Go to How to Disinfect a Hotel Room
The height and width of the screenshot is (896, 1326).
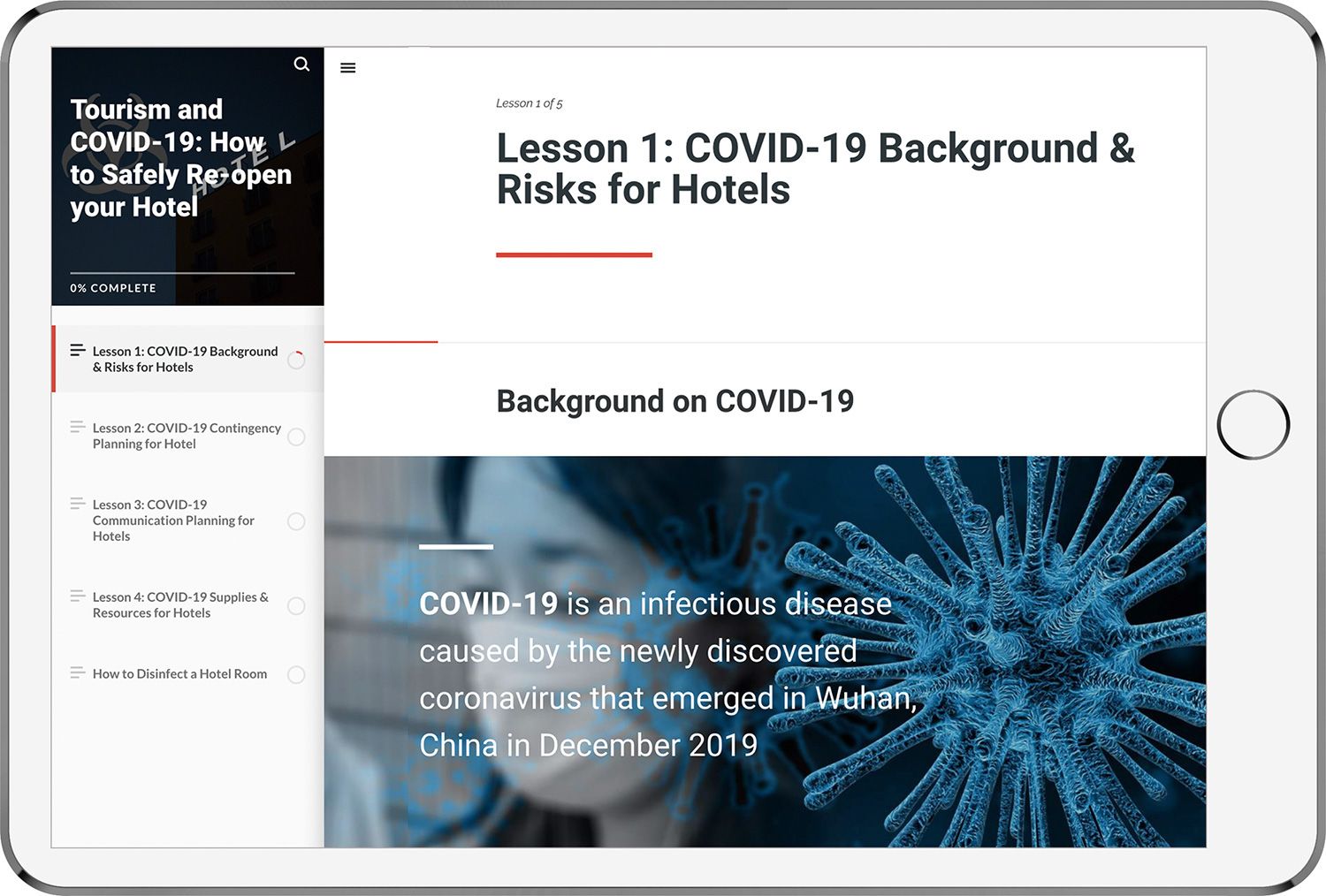click(179, 674)
